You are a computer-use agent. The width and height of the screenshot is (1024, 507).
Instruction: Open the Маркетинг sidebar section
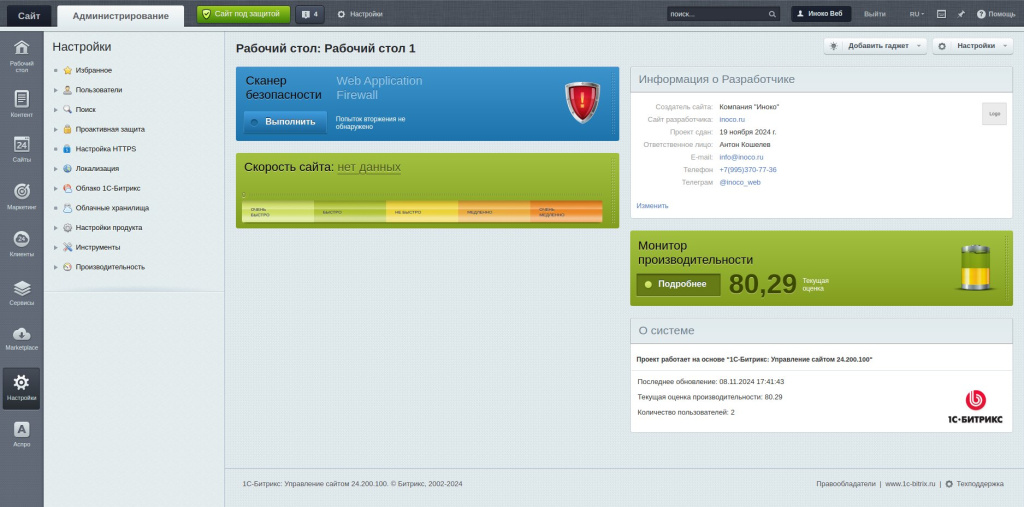[x=22, y=197]
